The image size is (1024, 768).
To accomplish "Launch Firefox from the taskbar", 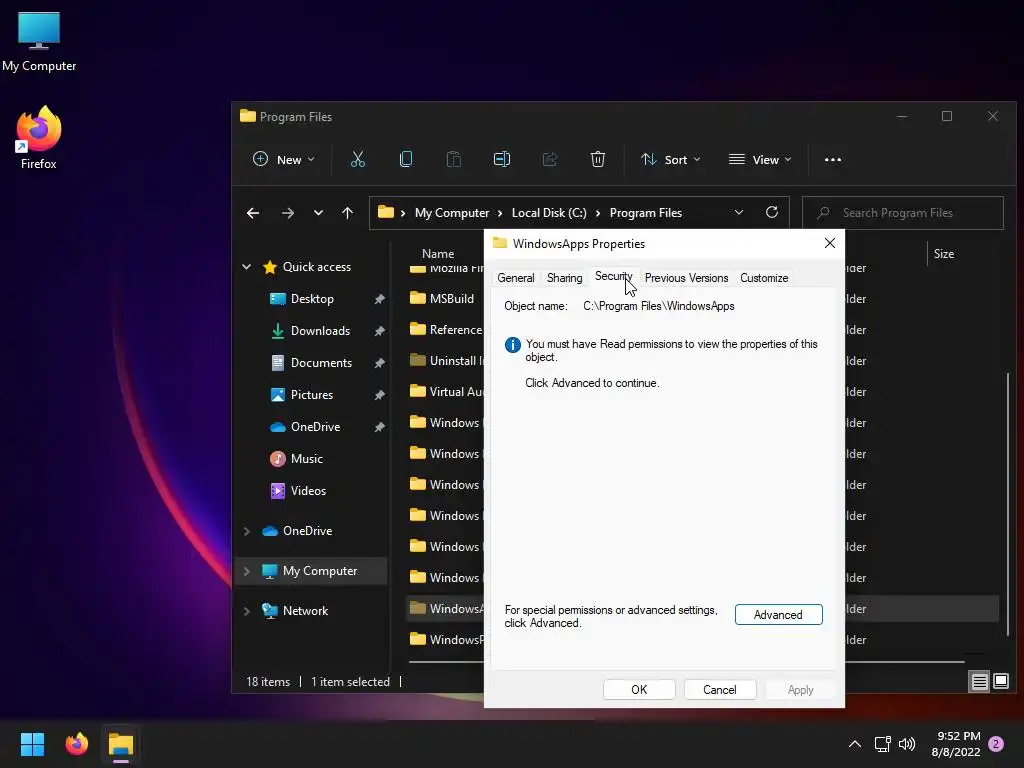I will (76, 744).
